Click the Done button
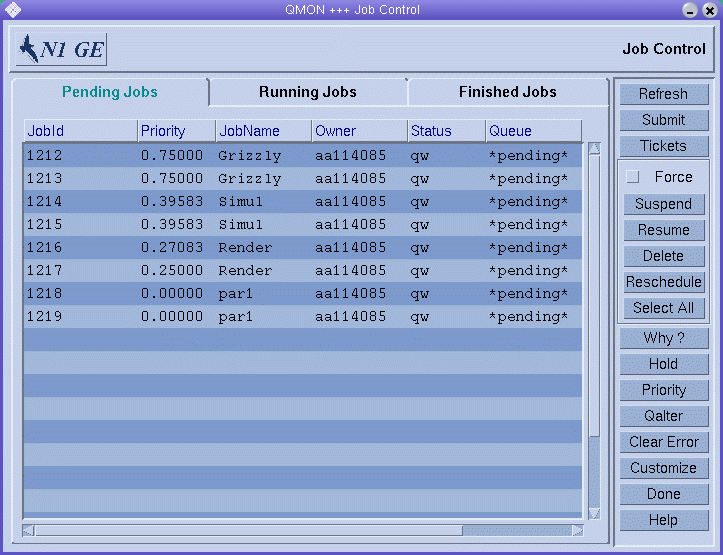723x555 pixels. click(664, 494)
